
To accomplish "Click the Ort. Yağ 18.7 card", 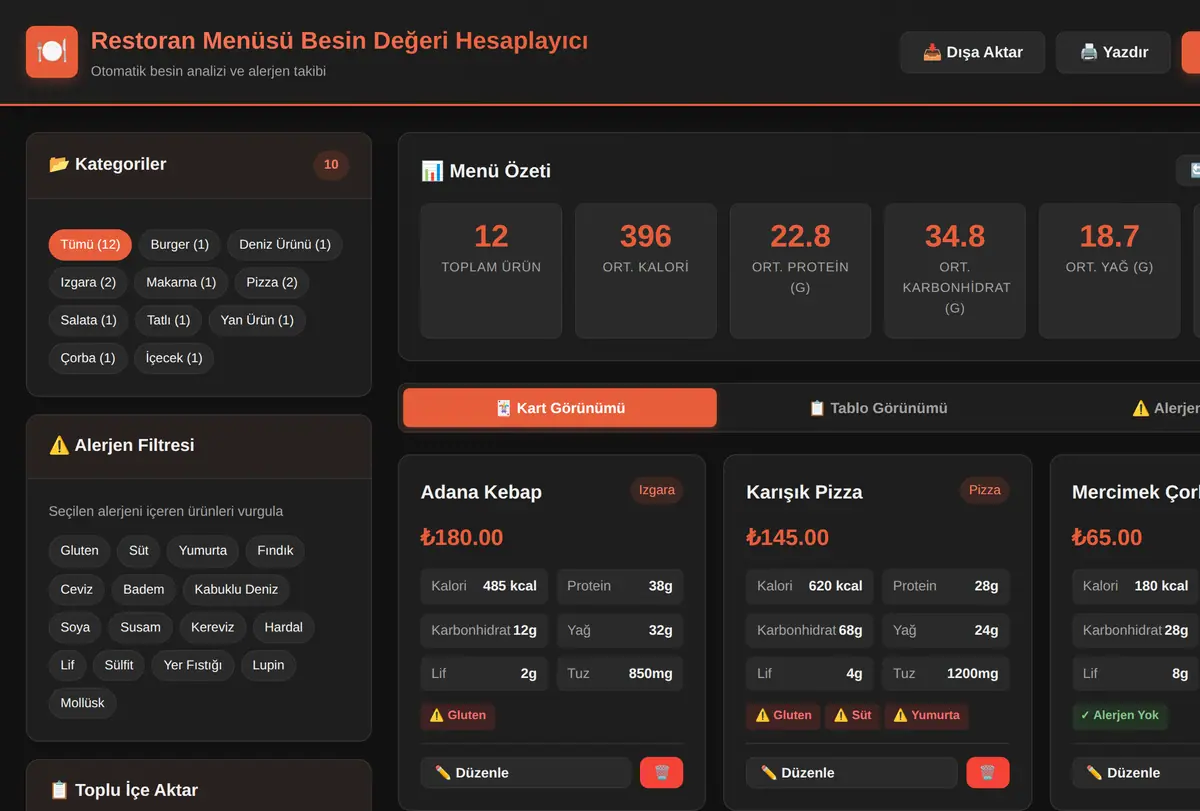I will pos(1110,271).
